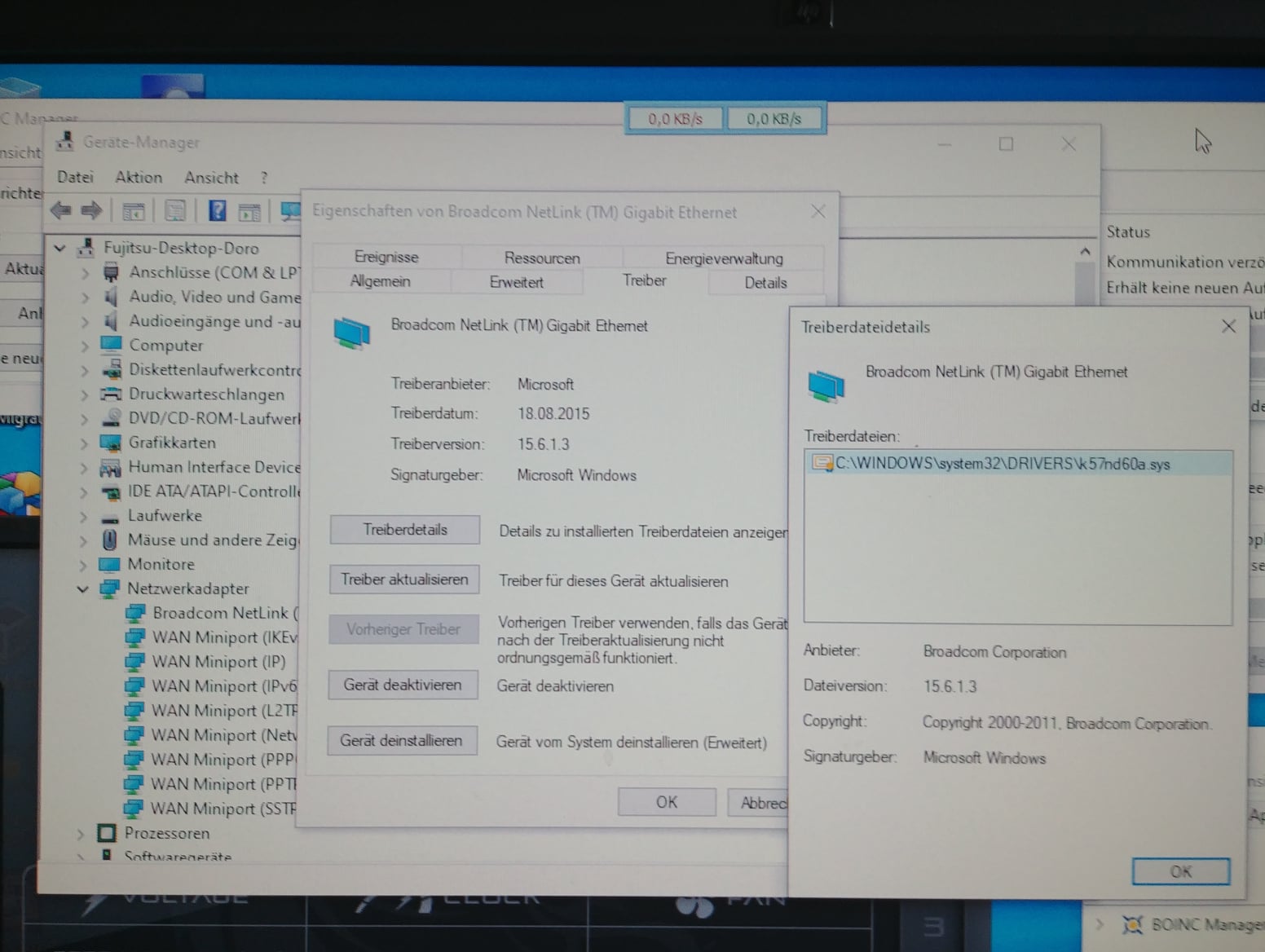The width and height of the screenshot is (1265, 952).
Task: Click the Anschlüsse (COM & LPT) device icon
Action: 111,272
